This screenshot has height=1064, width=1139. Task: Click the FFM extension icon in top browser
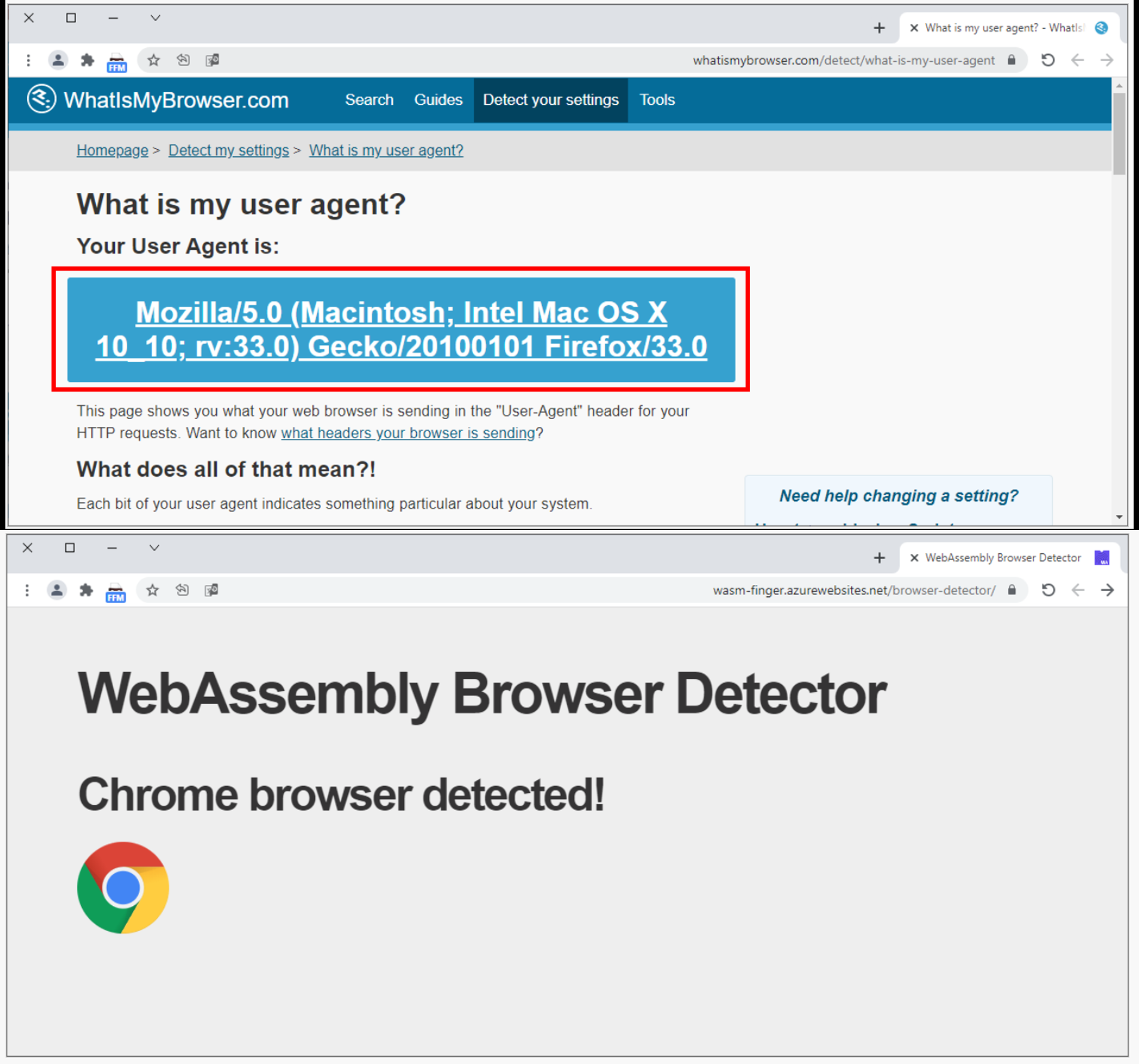117,61
